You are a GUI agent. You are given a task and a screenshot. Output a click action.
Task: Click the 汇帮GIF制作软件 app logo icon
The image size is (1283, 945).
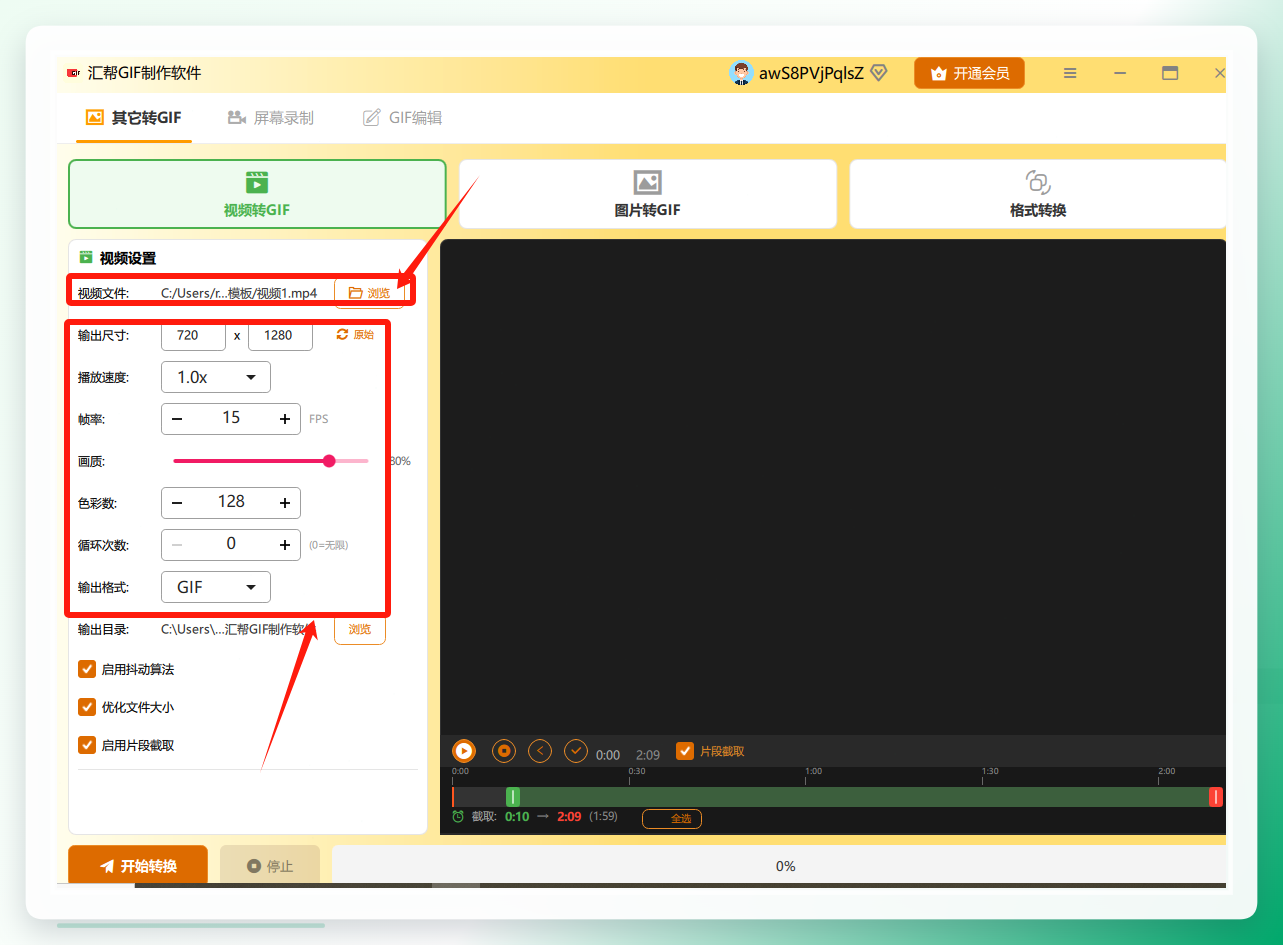73,73
